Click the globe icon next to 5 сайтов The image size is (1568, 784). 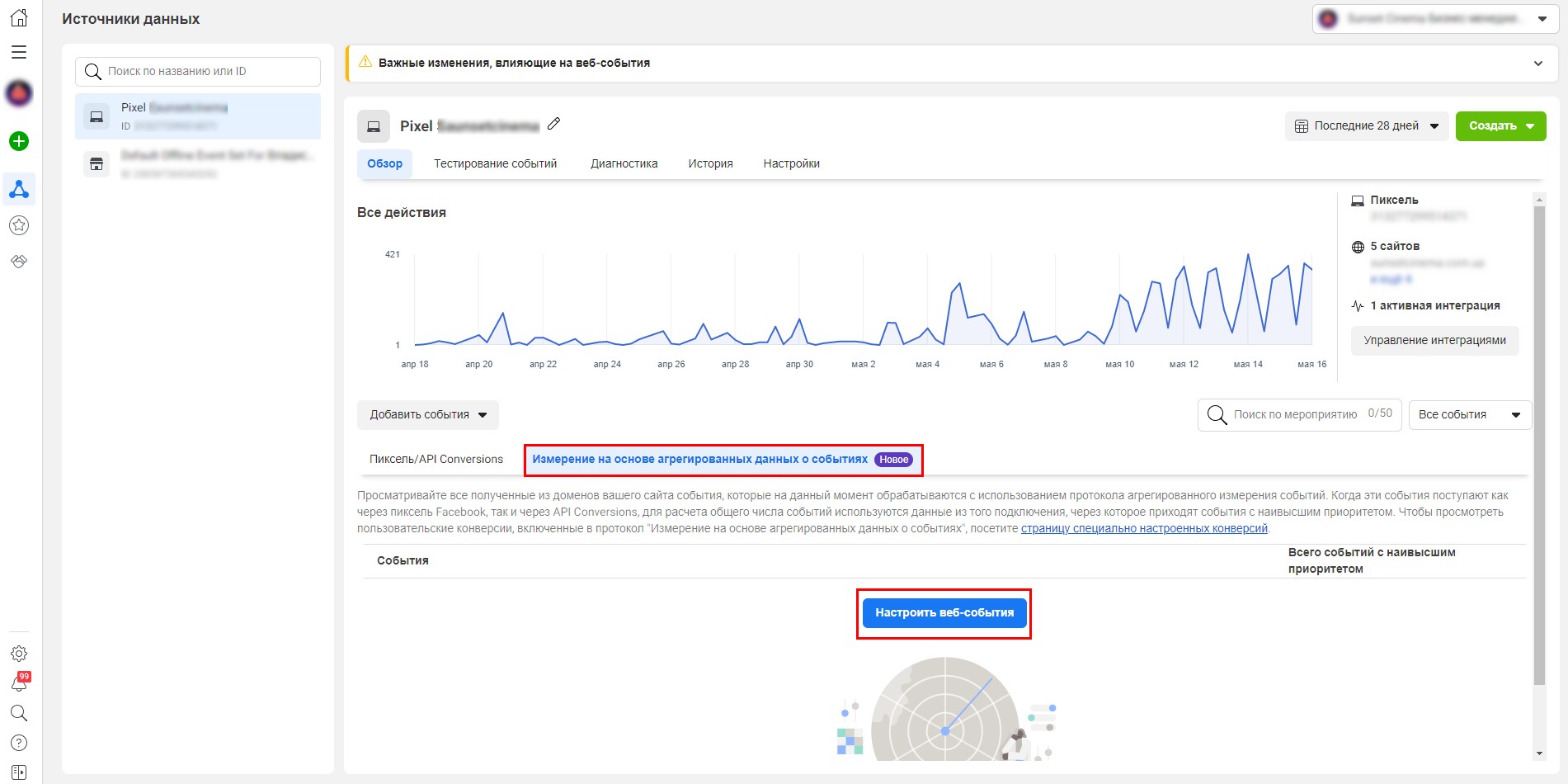[x=1358, y=247]
